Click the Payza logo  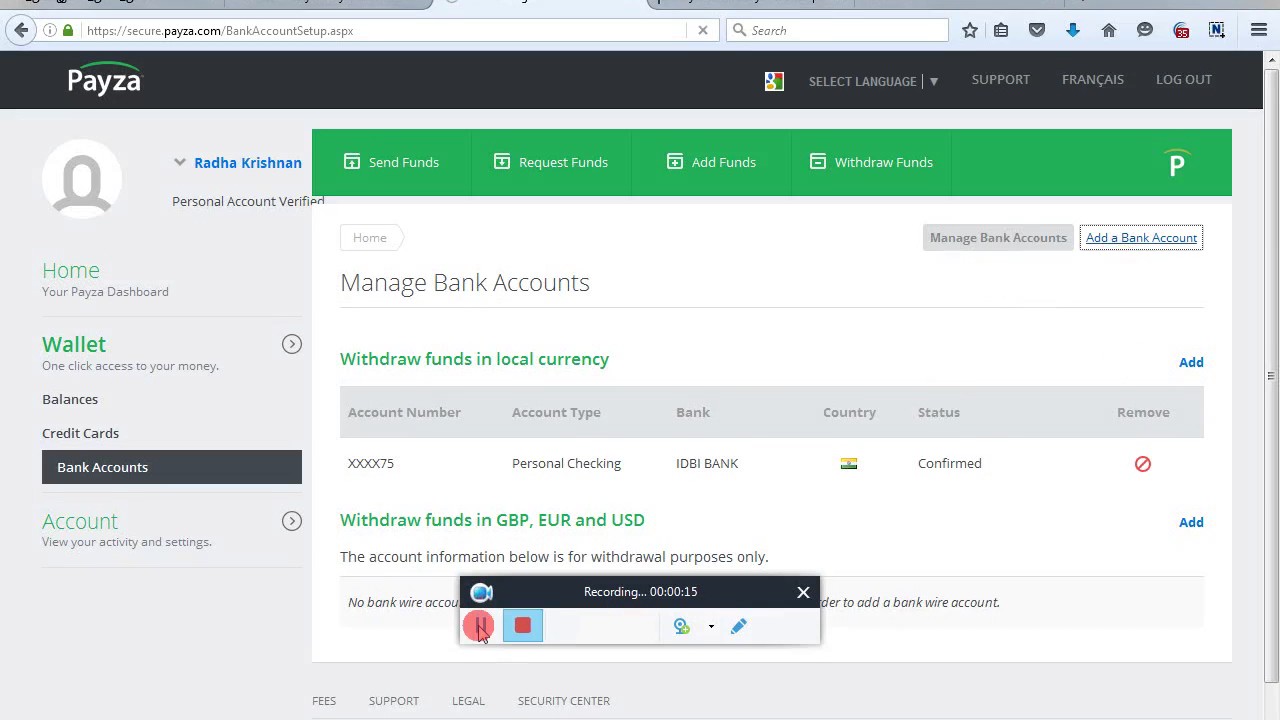[x=105, y=79]
